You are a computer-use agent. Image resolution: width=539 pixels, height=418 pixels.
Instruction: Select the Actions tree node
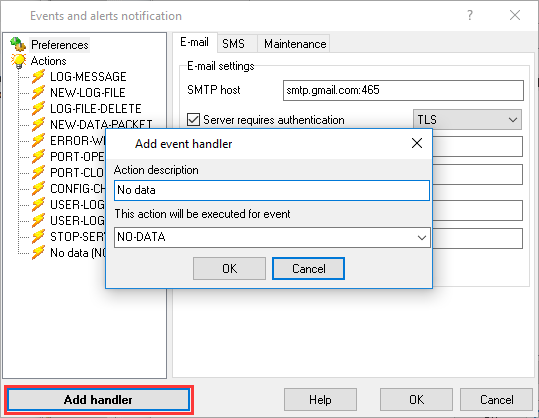(x=48, y=61)
